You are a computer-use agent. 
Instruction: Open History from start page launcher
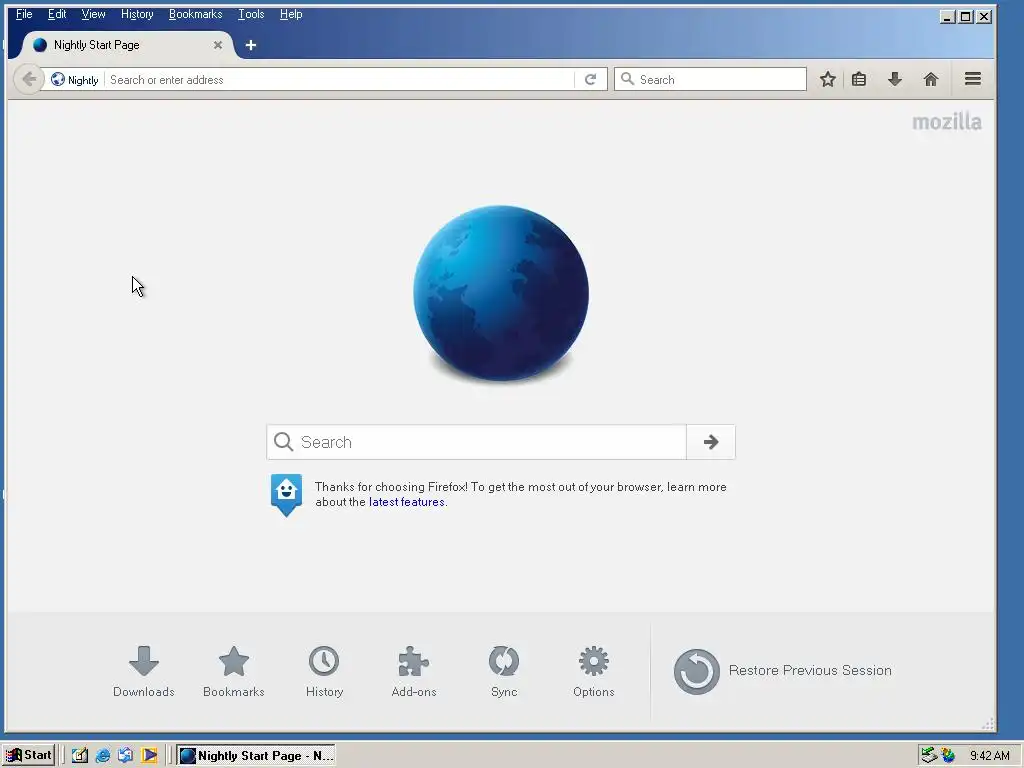[324, 672]
